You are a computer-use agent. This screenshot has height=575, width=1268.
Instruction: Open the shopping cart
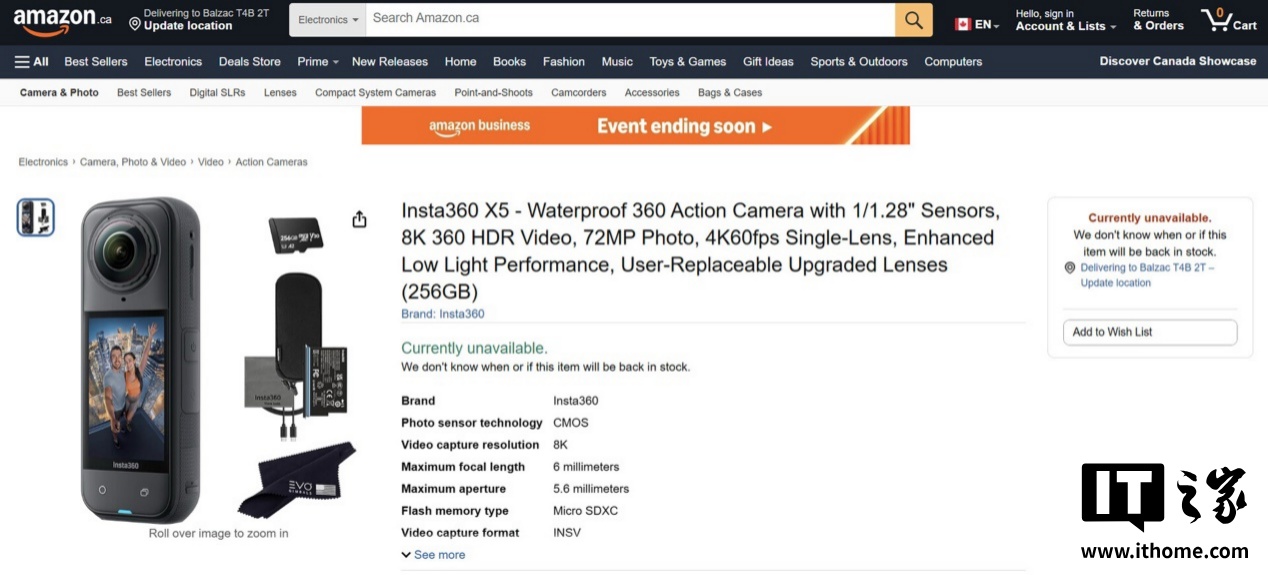[1229, 20]
